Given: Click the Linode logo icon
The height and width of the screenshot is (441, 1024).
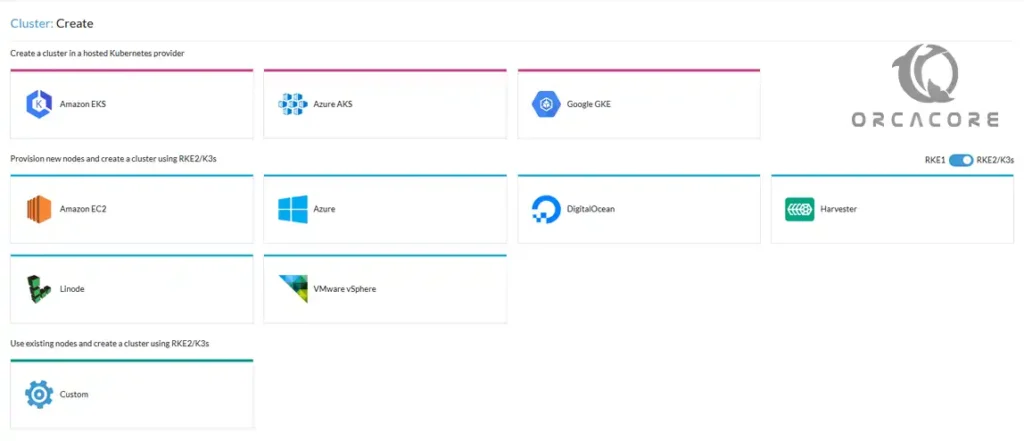Looking at the screenshot, I should pos(39,289).
